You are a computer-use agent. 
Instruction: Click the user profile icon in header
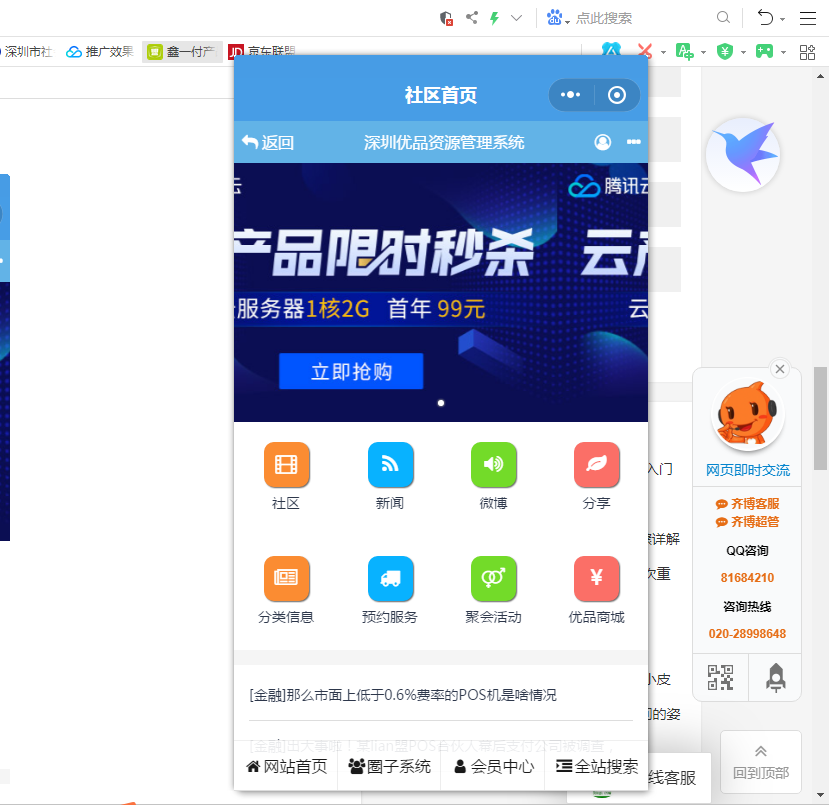(602, 142)
